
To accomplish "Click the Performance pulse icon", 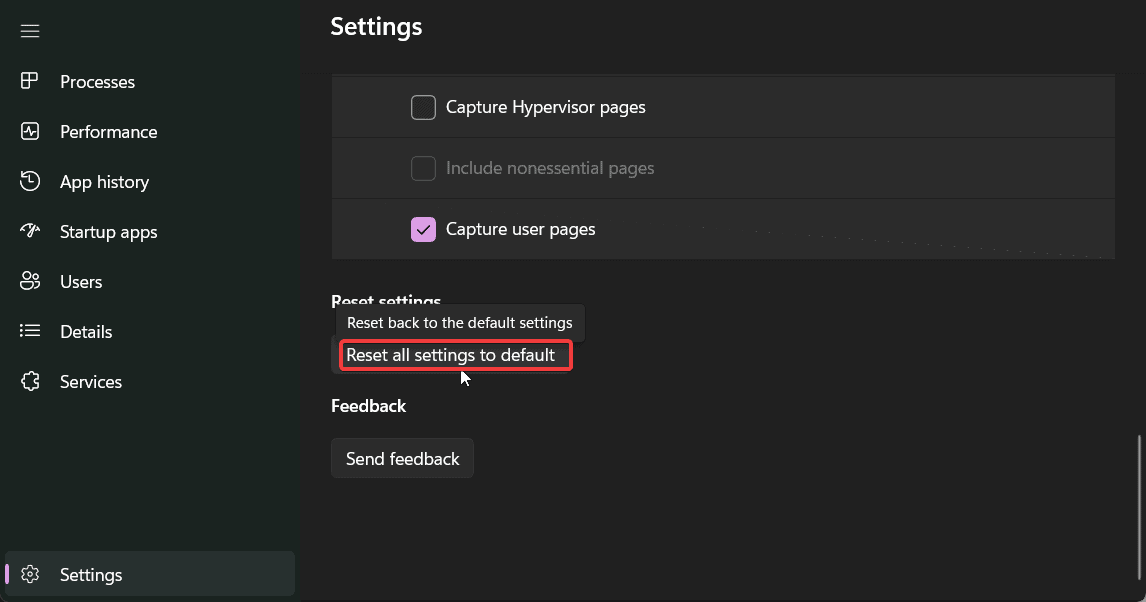I will 30,132.
